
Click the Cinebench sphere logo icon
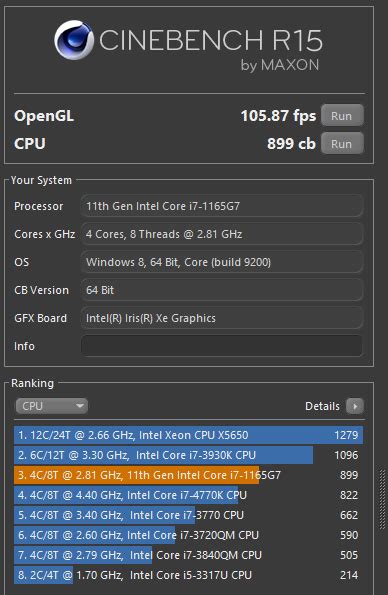pyautogui.click(x=74, y=40)
